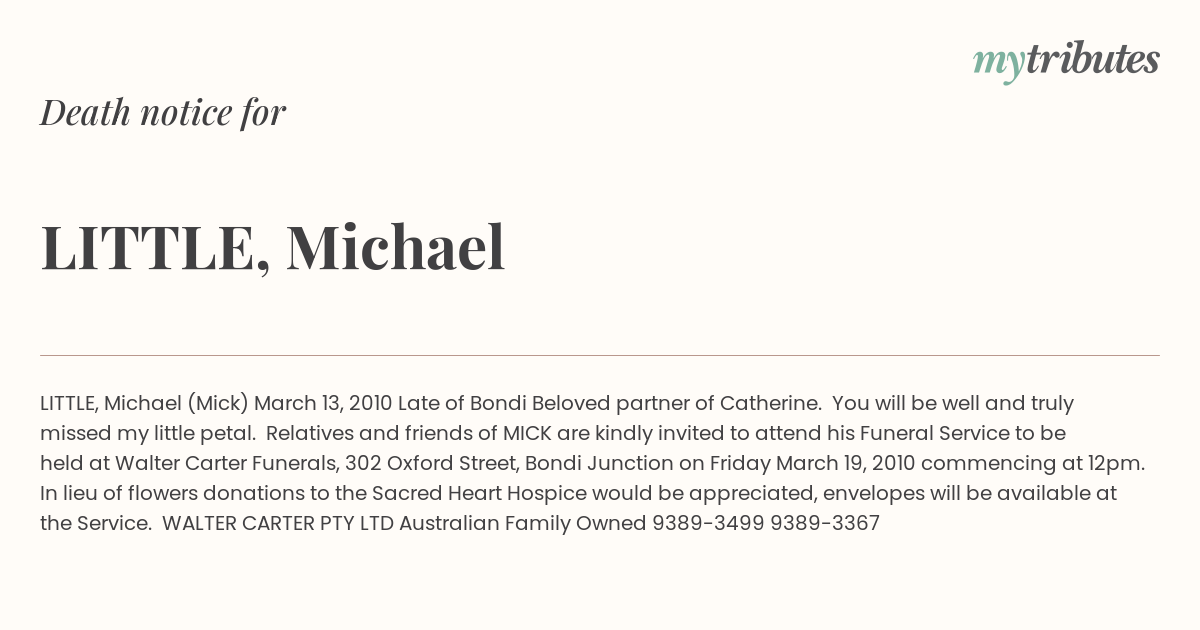Click the "LITTLE, Michael" heading
The image size is (1200, 630).
tap(273, 248)
